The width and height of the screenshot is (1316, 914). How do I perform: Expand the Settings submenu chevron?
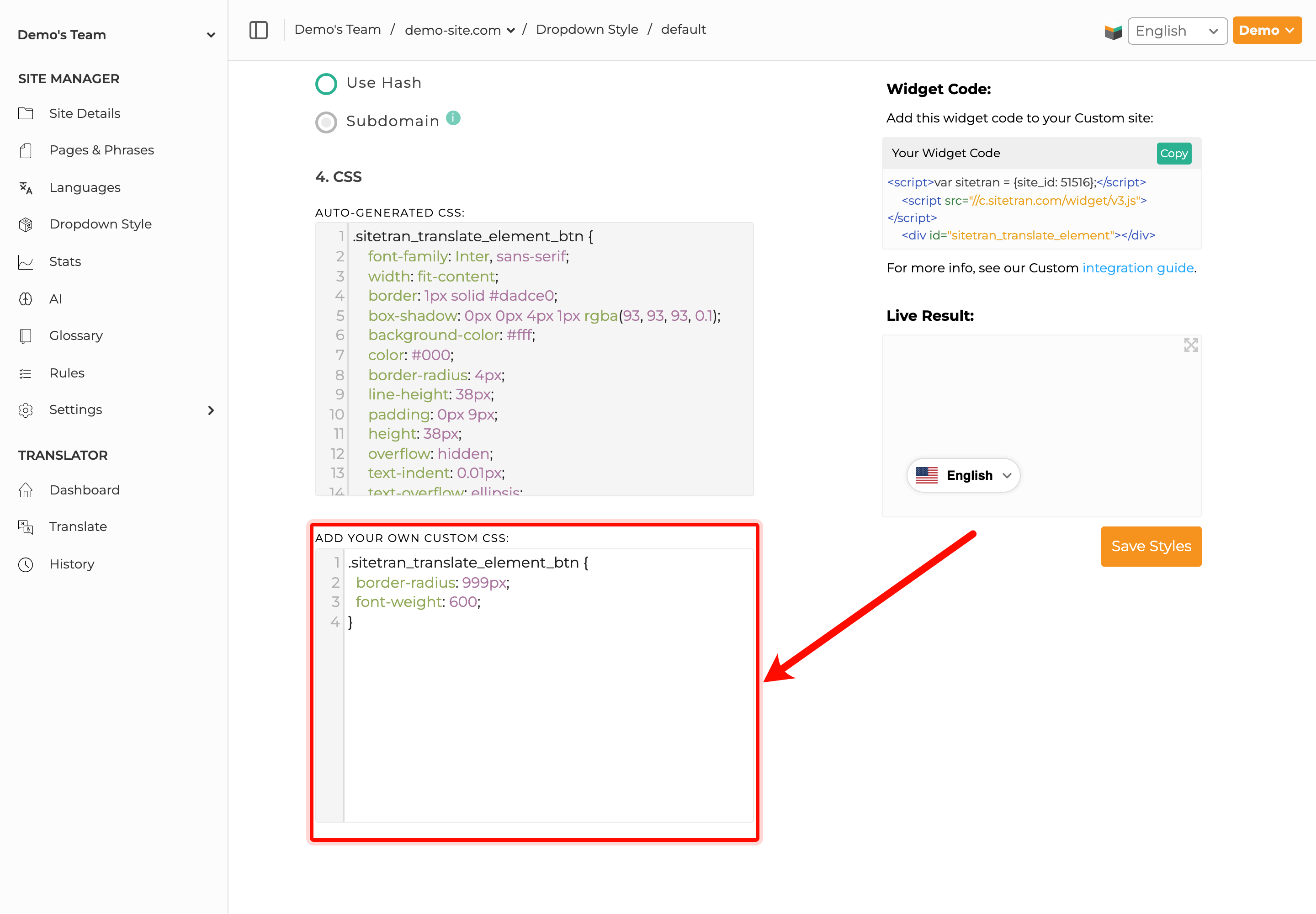point(211,410)
